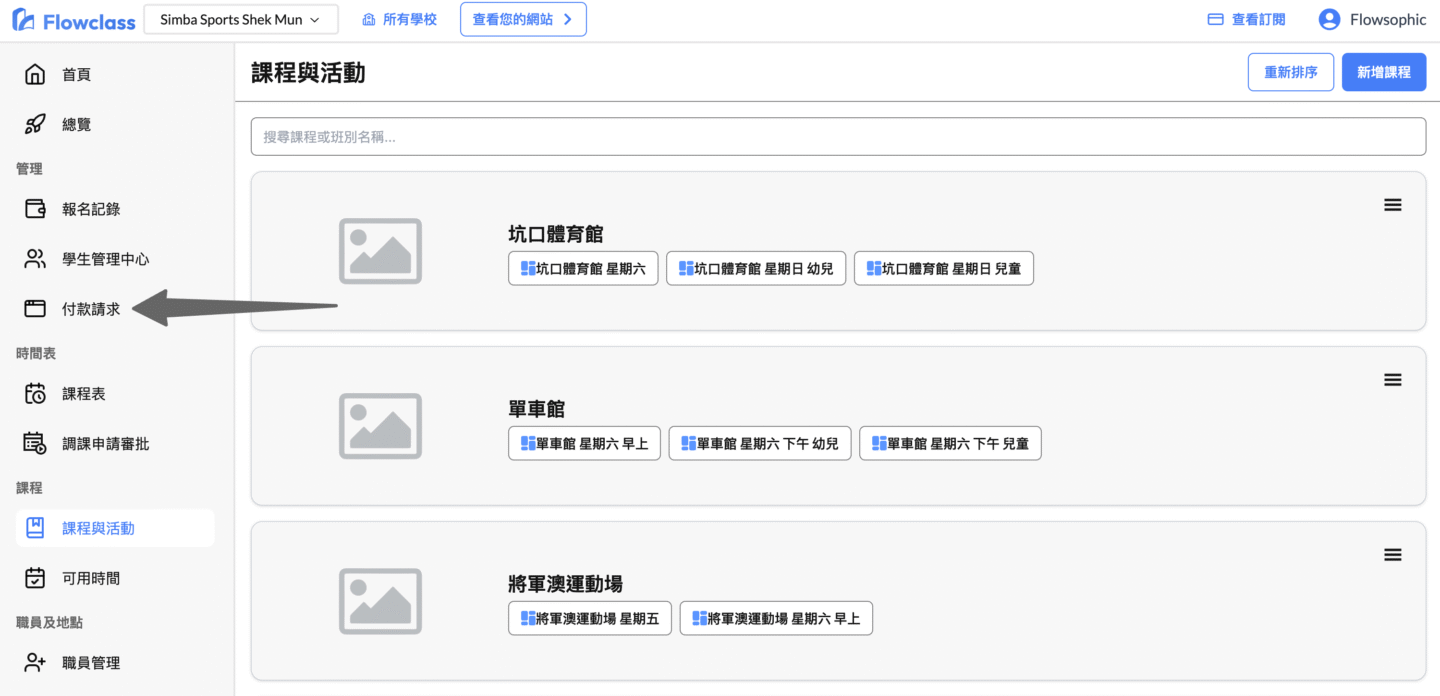
Task: Go to 付款請求 in the sidebar
Action: click(91, 309)
